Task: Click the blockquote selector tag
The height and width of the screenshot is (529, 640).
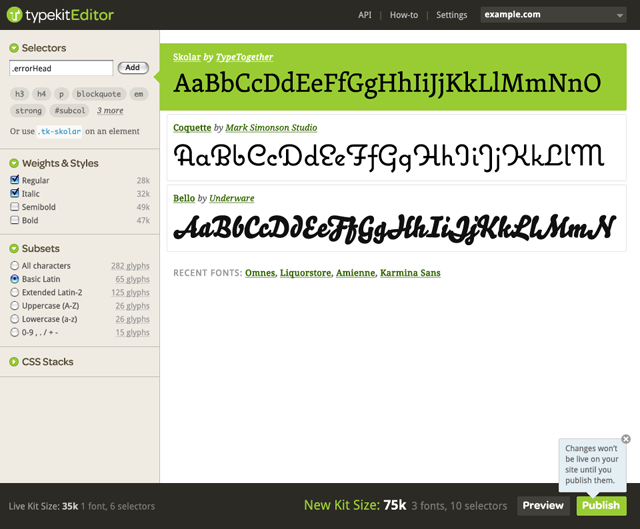Action: [99, 94]
